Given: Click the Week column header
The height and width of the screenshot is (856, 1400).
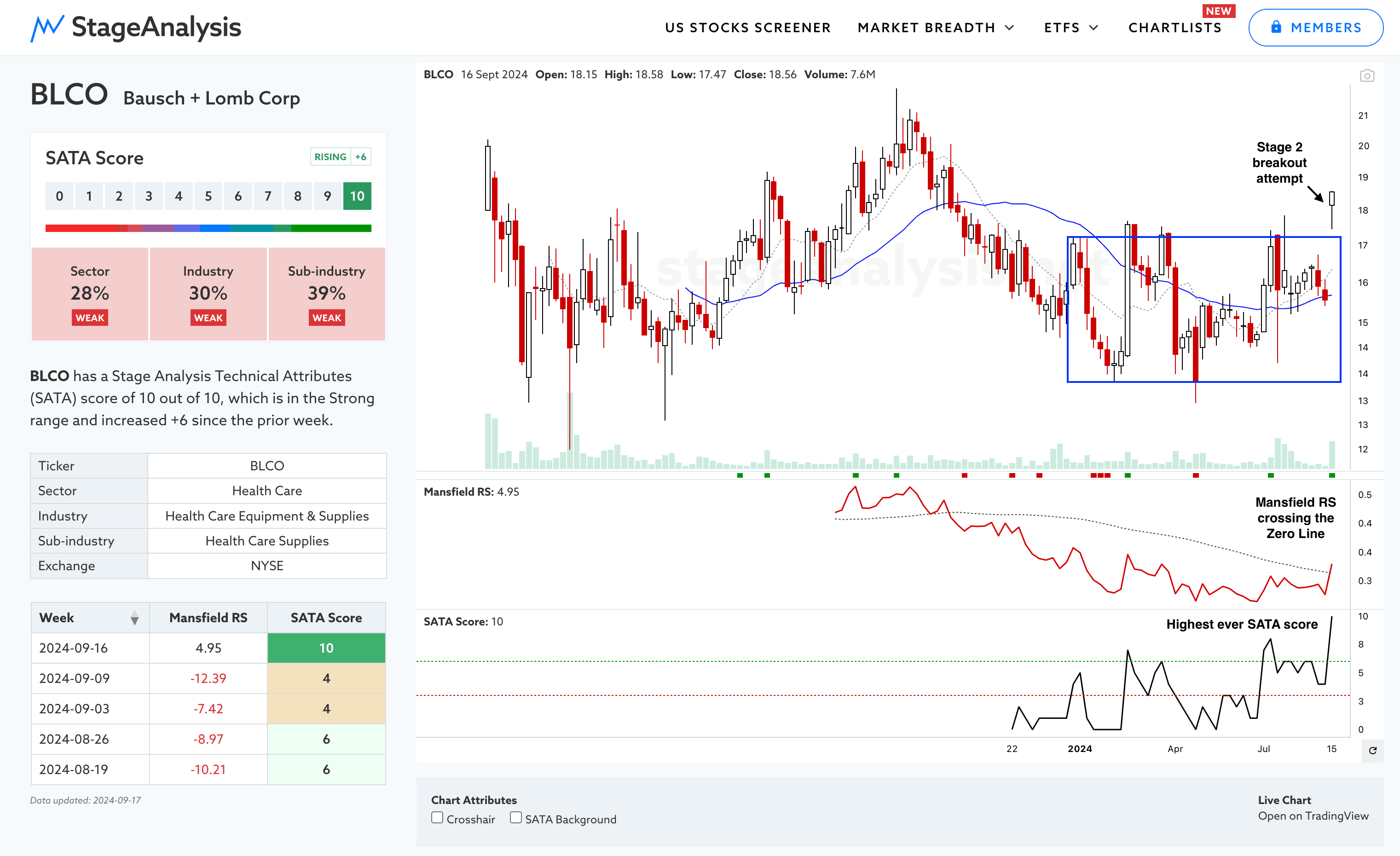Looking at the screenshot, I should [90, 618].
